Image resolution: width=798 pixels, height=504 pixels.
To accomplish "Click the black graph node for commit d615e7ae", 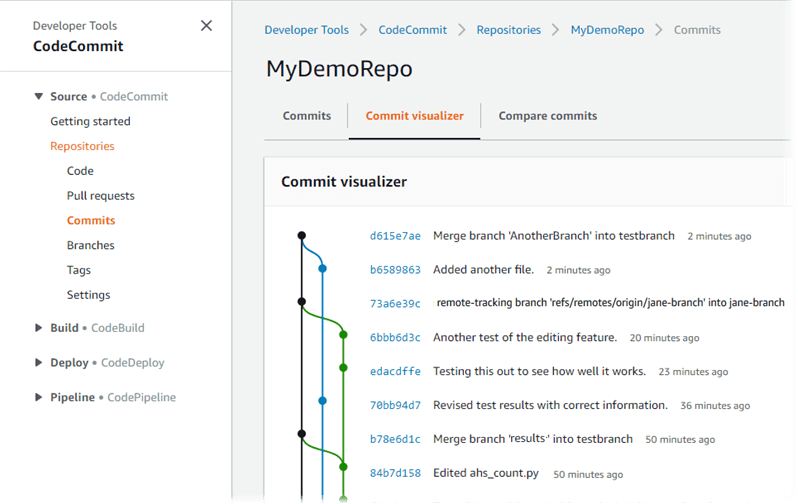I will tap(302, 236).
